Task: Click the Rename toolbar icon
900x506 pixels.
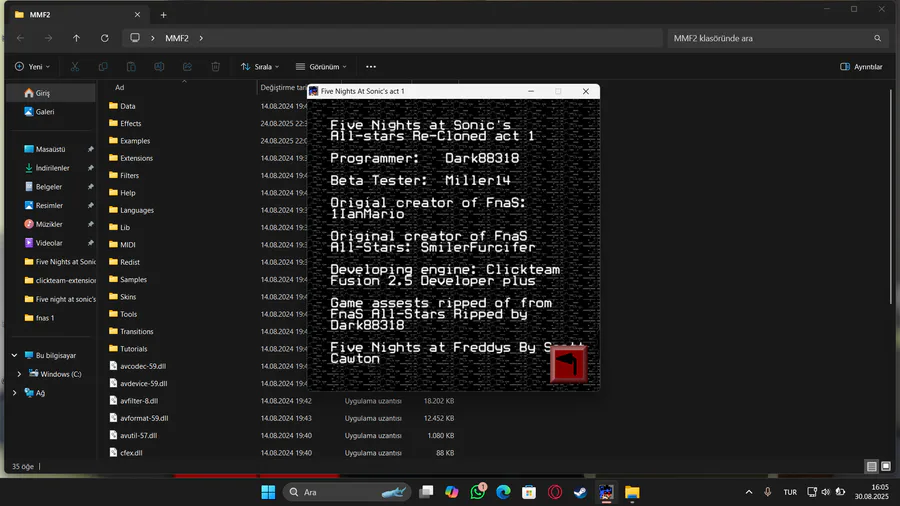Action: tap(159, 67)
